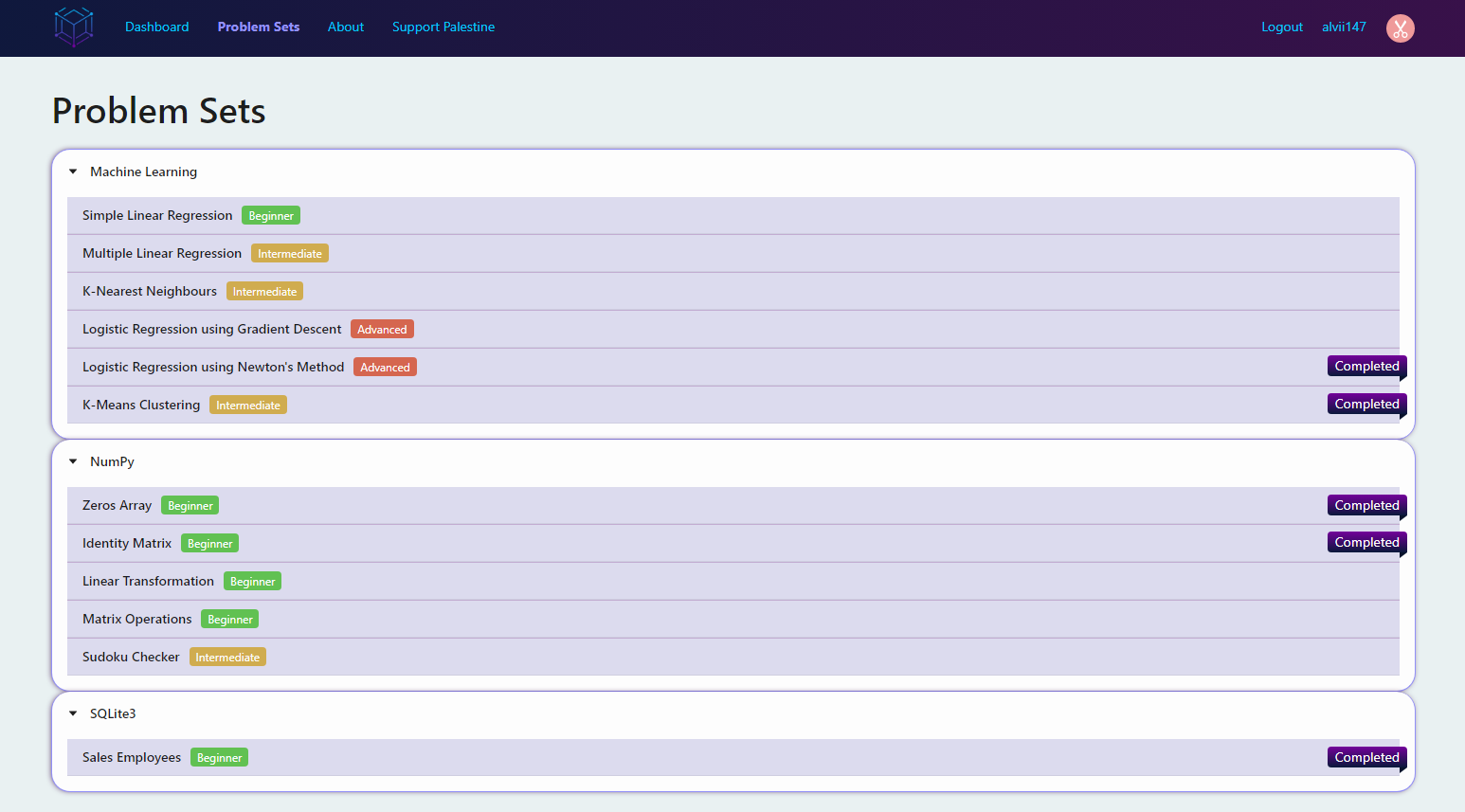The width and height of the screenshot is (1465, 812).
Task: Click the Completed ribbon on Zeros Array
Action: 1366,505
